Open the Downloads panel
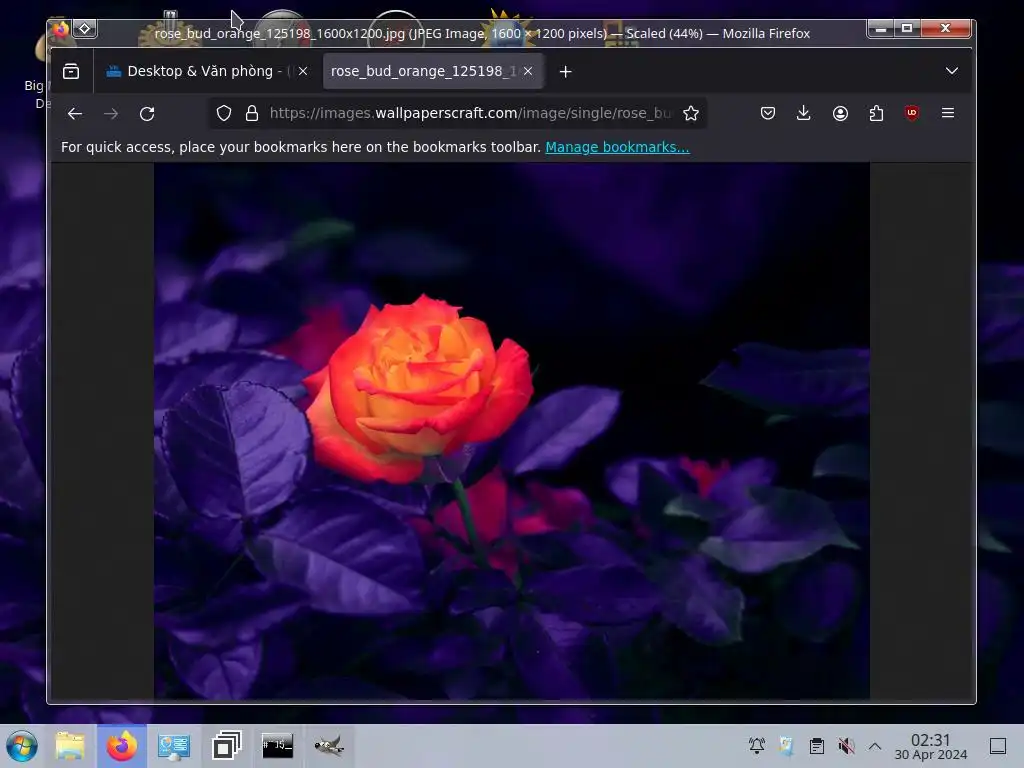This screenshot has width=1024, height=768. 804,114
